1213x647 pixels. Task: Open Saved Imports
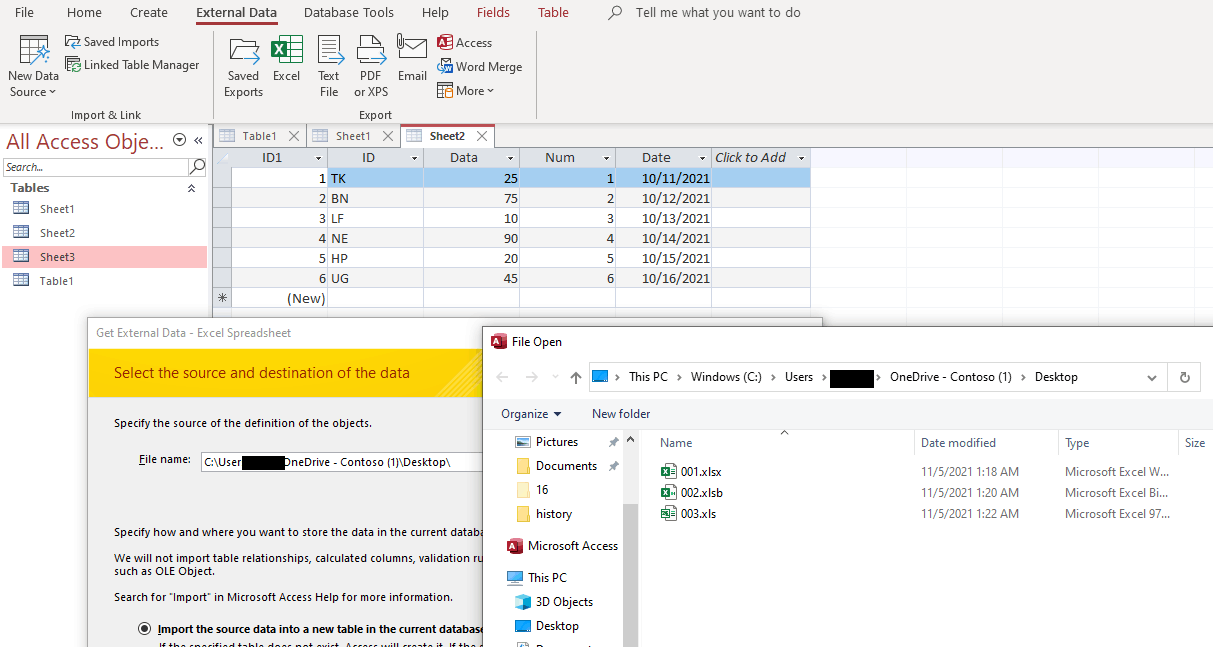click(x=112, y=42)
